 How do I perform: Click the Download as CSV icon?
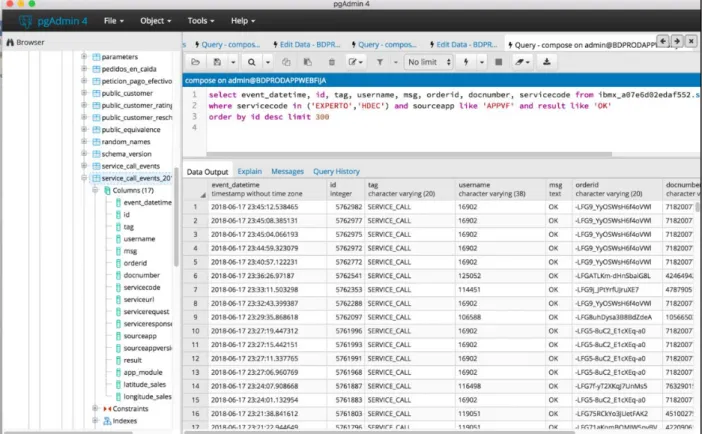[547, 62]
